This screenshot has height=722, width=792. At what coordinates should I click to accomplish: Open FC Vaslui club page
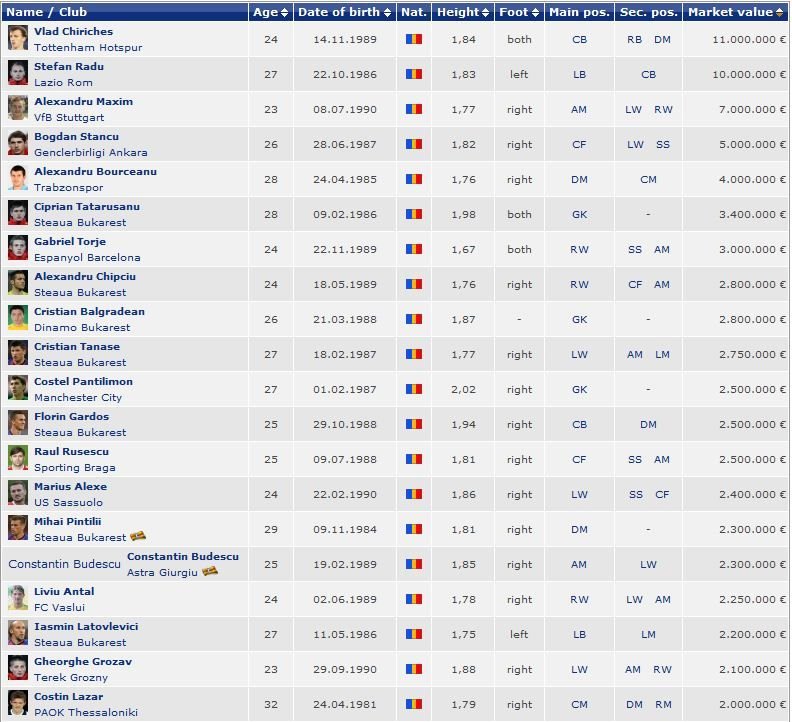(x=59, y=607)
